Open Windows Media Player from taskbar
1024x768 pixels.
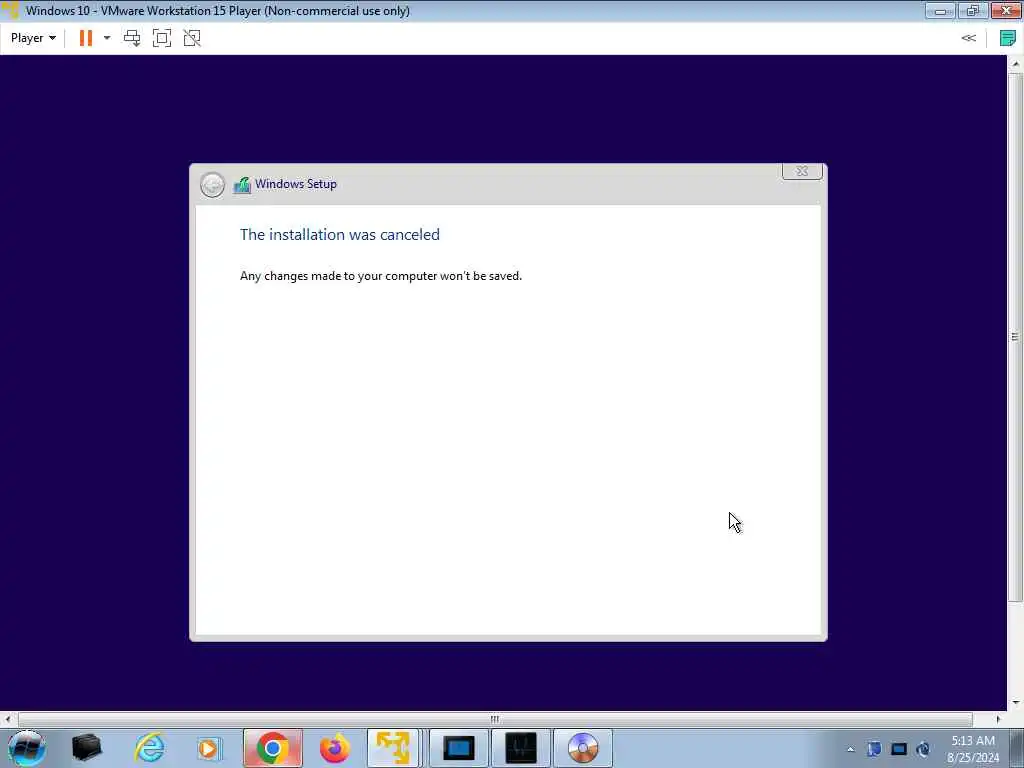coord(209,748)
